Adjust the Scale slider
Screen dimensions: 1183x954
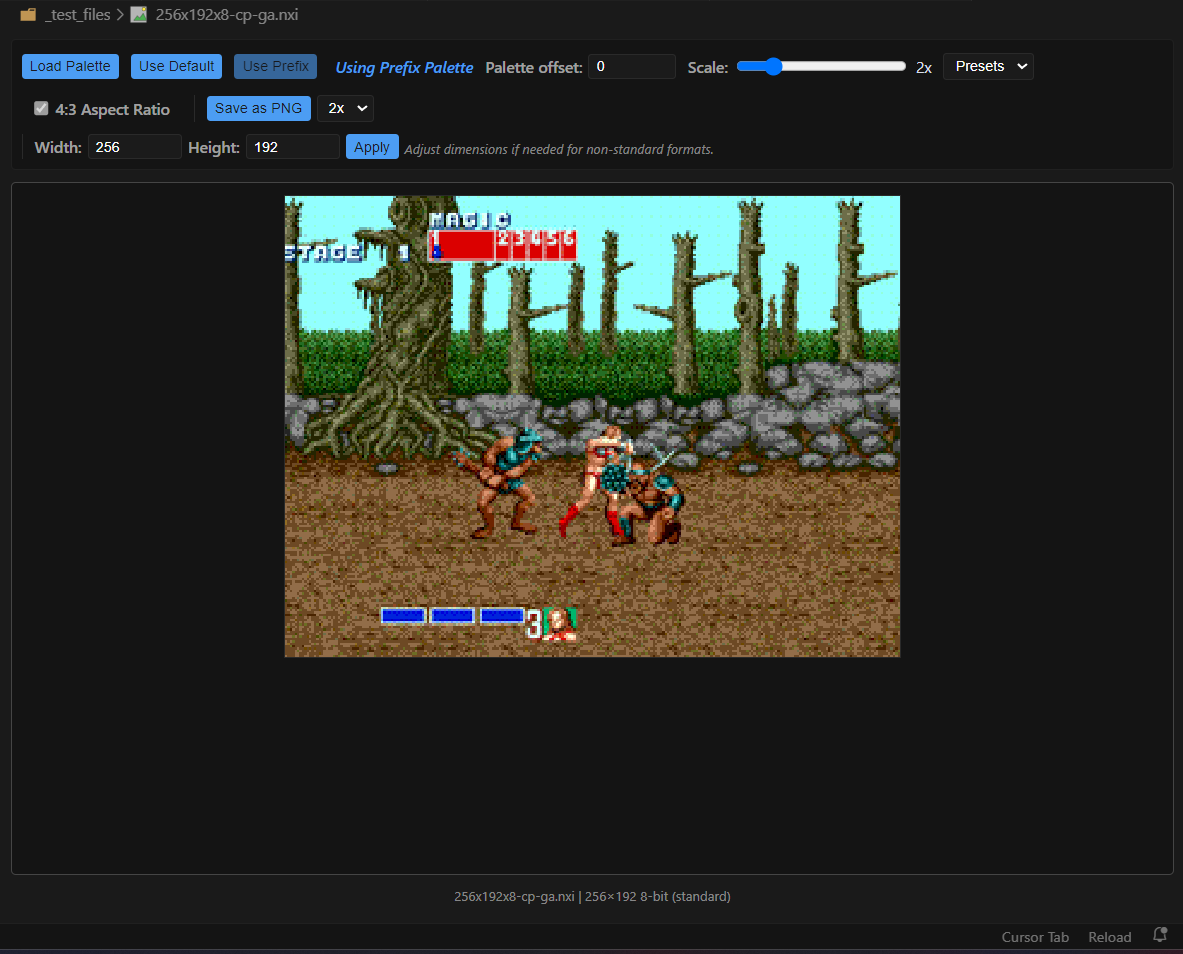821,66
